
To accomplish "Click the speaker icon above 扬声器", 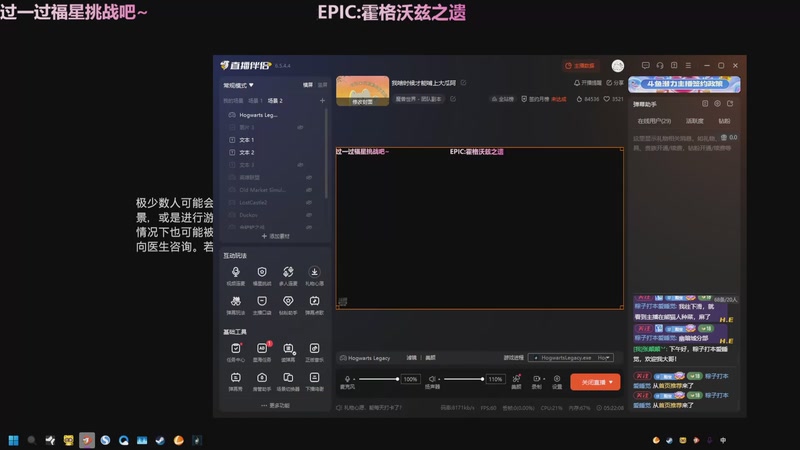I will 432,379.
